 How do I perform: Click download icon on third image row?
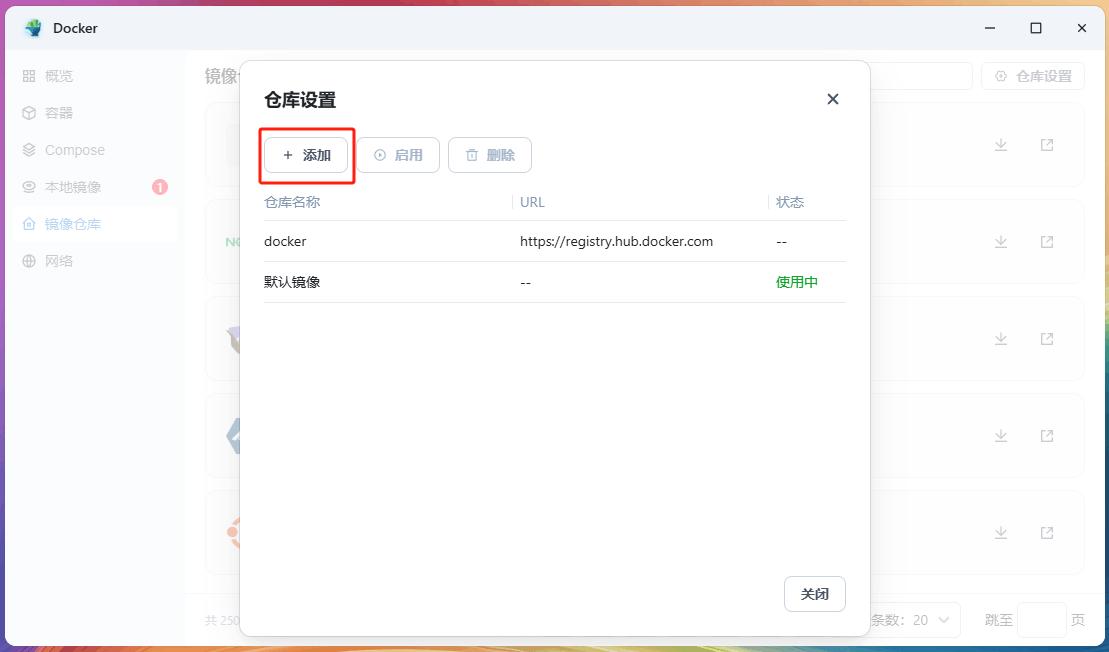[1001, 339]
